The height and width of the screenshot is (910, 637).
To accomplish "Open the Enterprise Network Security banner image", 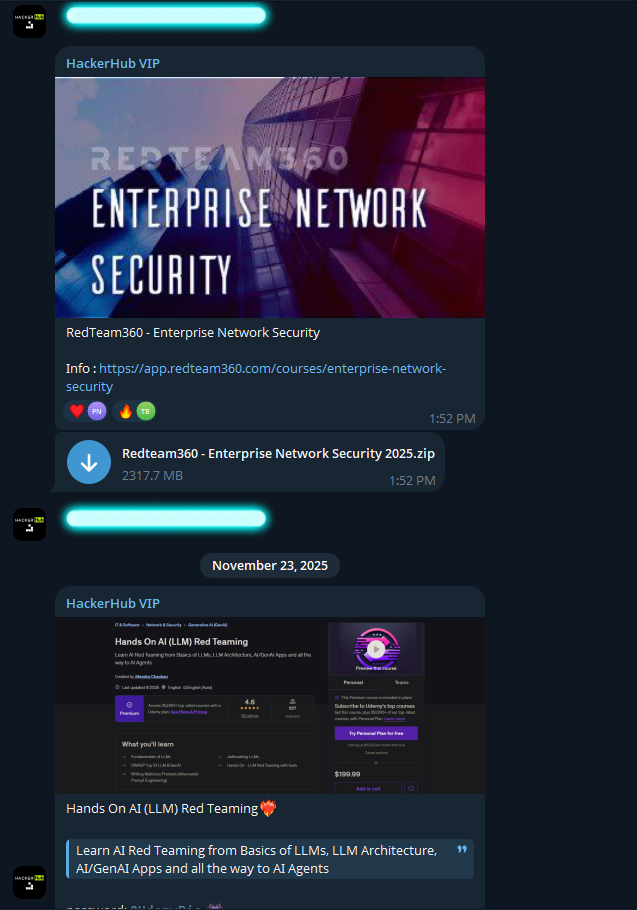I will tap(270, 198).
